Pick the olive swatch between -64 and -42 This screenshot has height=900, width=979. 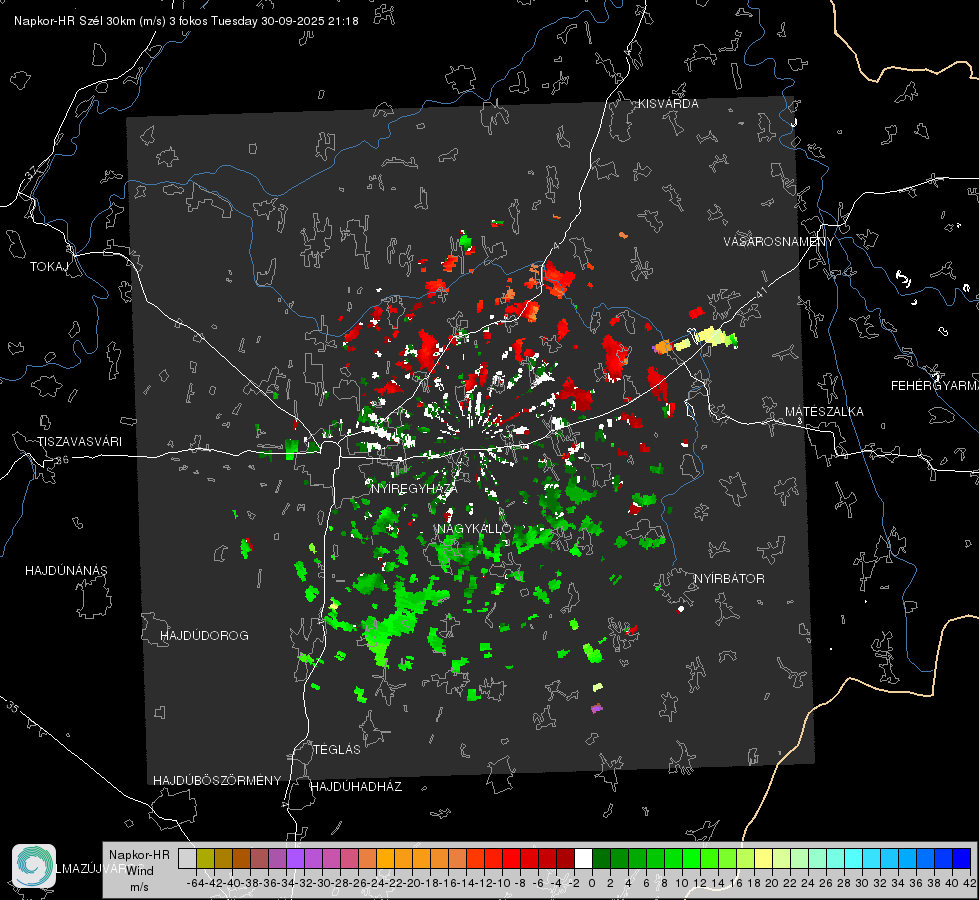205,858
